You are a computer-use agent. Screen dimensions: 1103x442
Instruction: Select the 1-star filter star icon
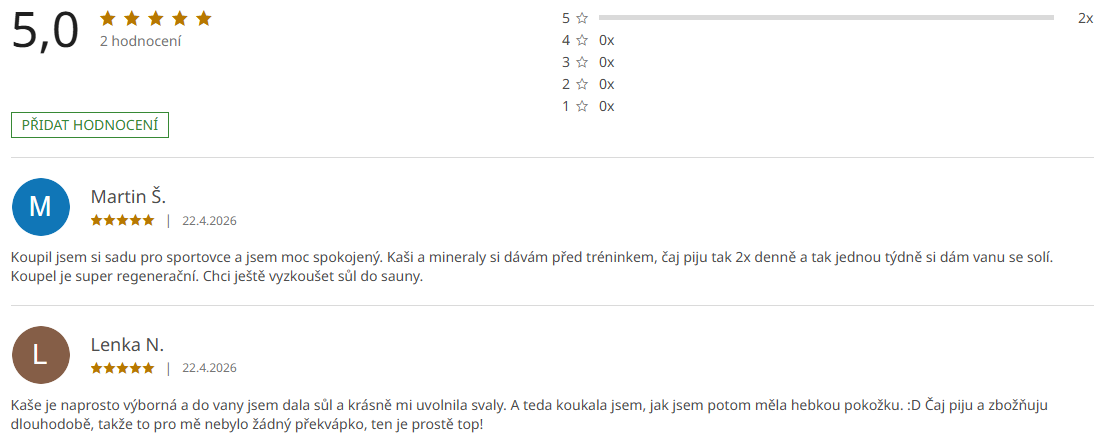[582, 106]
